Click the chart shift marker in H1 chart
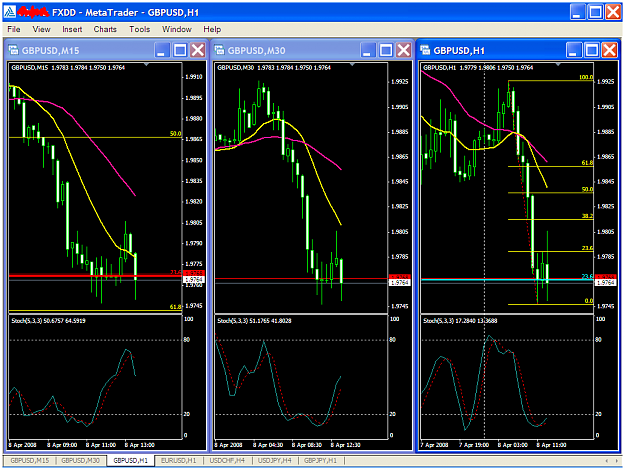Image resolution: width=625 pixels, height=470 pixels. pos(558,65)
